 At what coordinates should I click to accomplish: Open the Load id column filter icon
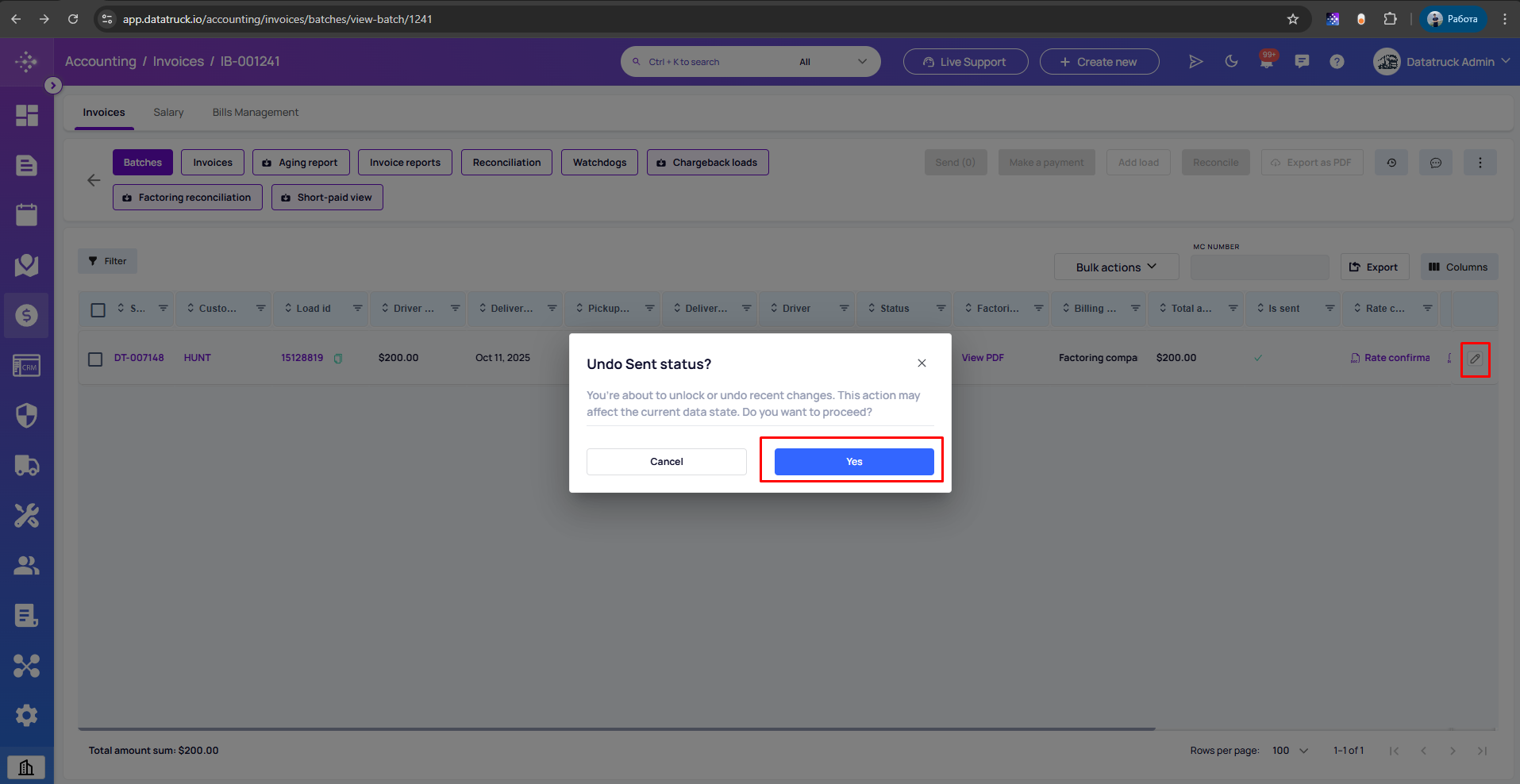pos(358,309)
